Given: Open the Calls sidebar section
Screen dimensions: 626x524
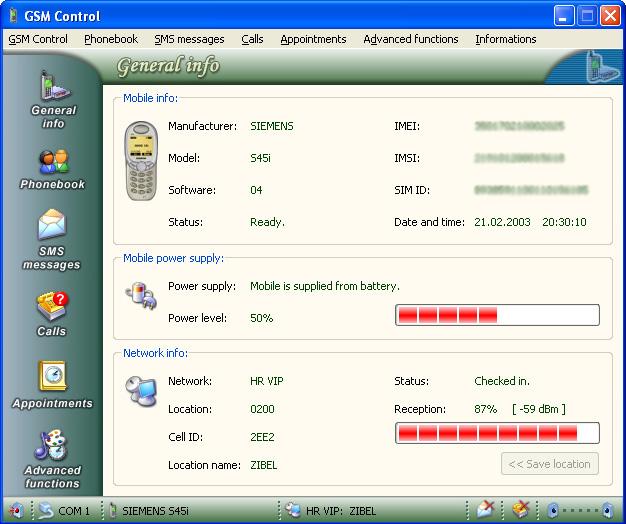Looking at the screenshot, I should (52, 314).
